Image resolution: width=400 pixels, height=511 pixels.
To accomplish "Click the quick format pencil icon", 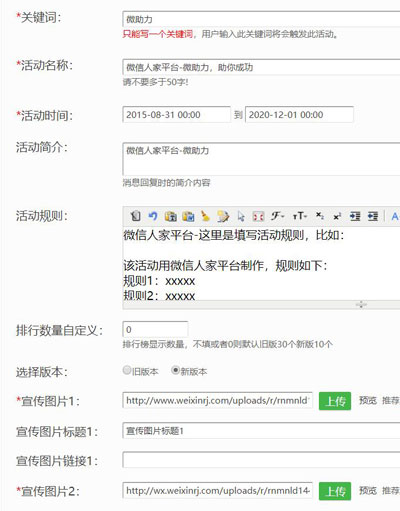I will pyautogui.click(x=223, y=216).
